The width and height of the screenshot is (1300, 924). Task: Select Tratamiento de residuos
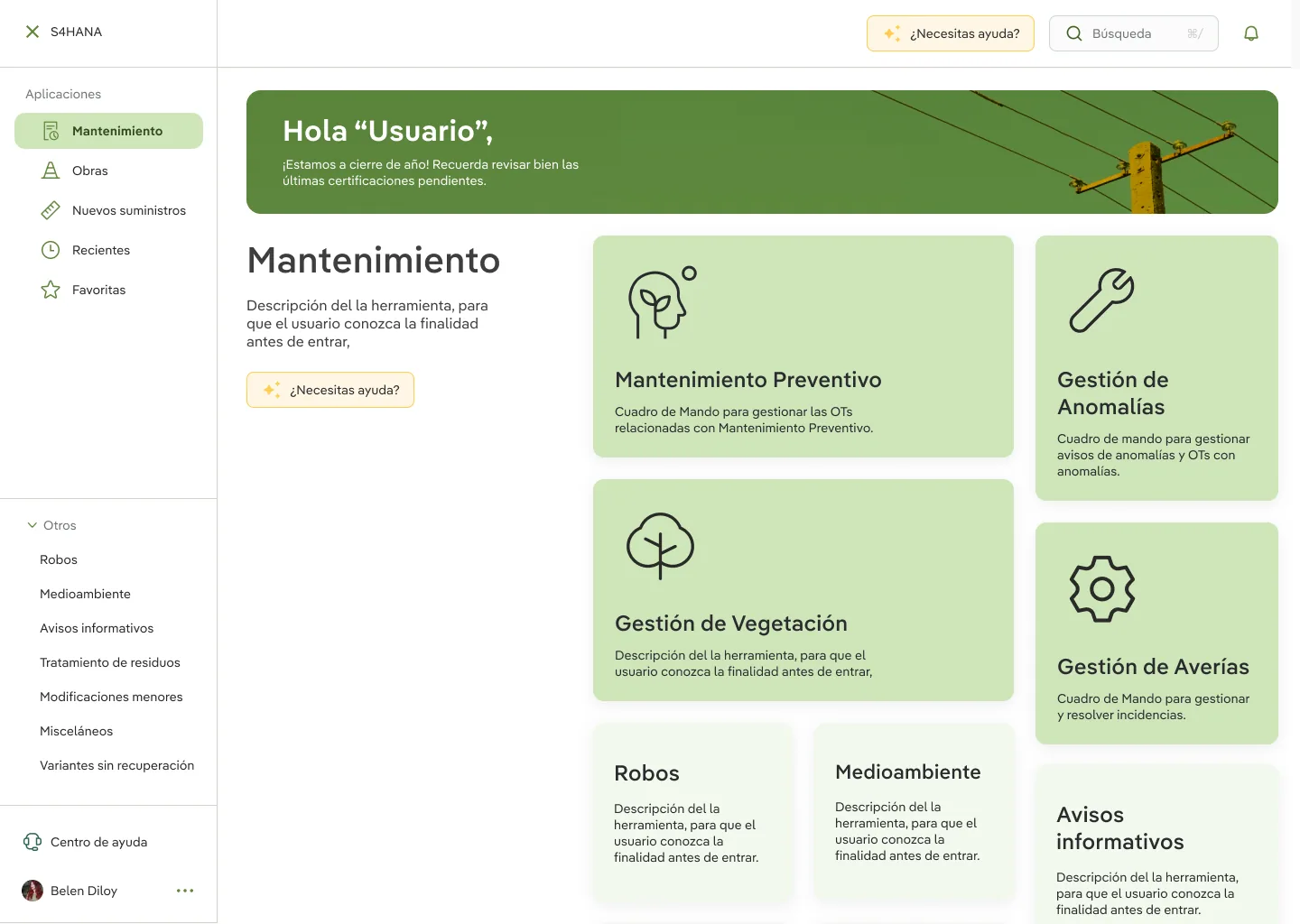tap(110, 662)
